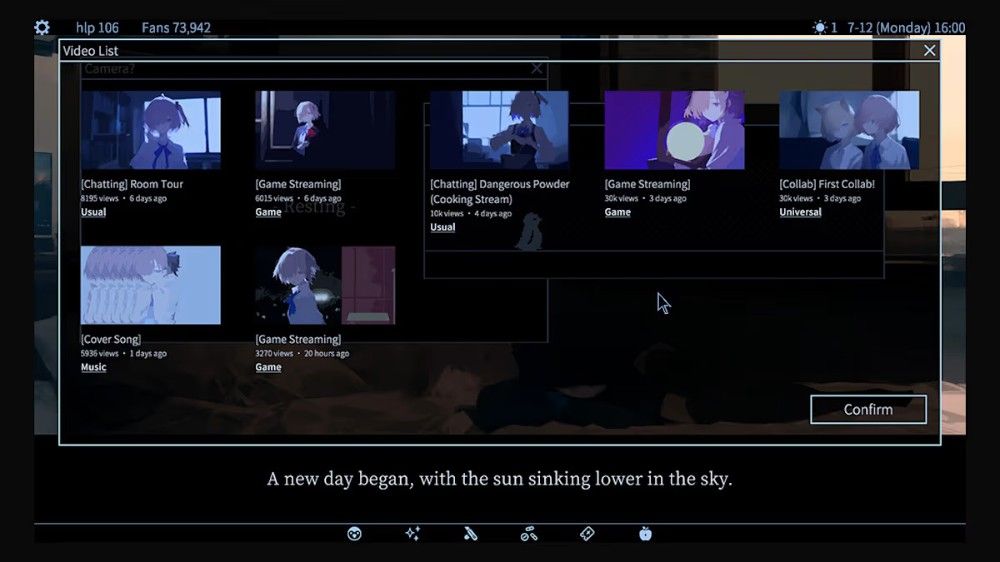1000x562 pixels.
Task: Click '5936 views • 1 days ago' text
Action: click(124, 353)
